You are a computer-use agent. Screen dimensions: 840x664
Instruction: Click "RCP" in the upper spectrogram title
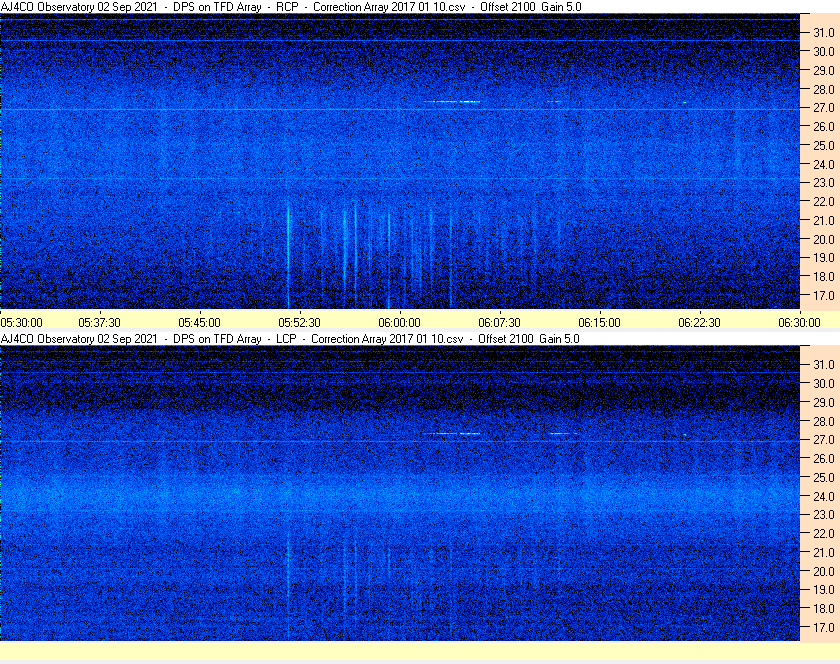pos(287,7)
